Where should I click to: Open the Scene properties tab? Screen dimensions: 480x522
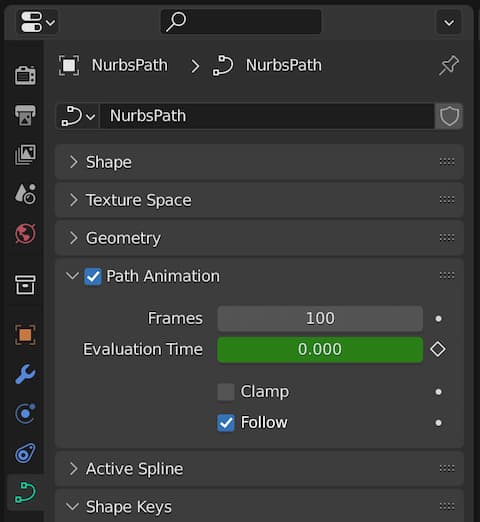coord(25,194)
